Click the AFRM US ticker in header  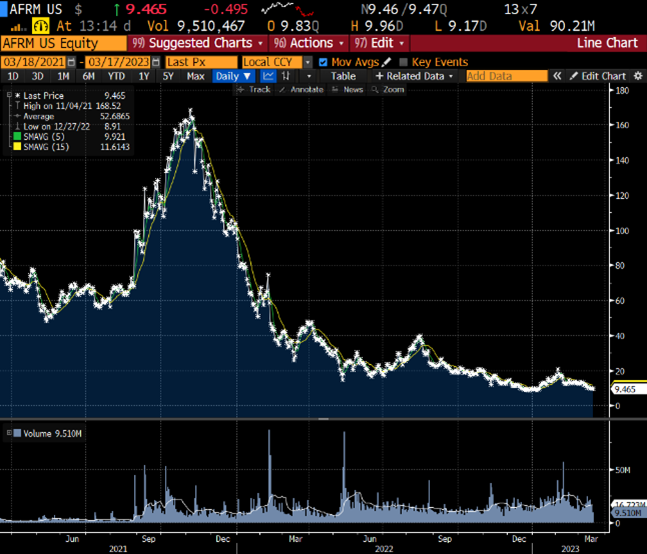click(35, 9)
